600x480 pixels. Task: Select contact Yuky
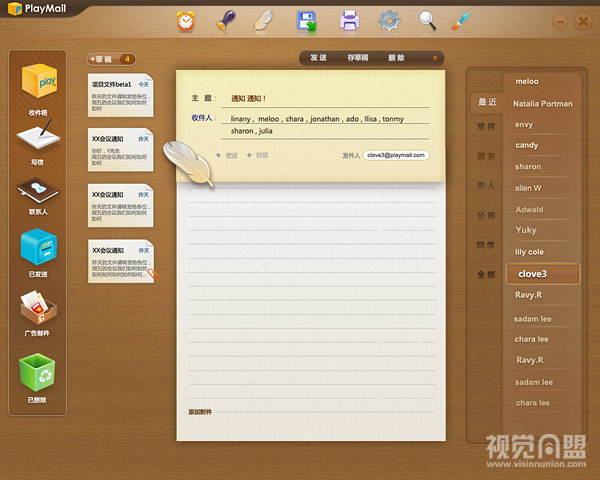526,230
